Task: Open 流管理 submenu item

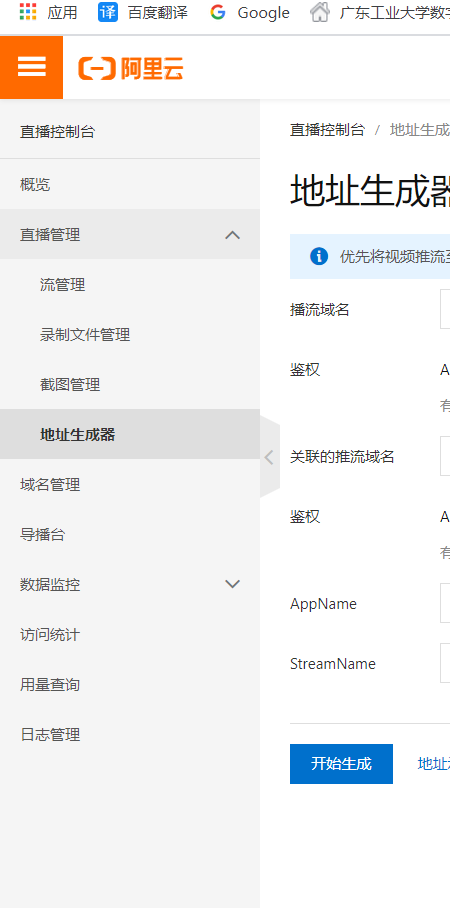Action: 130,284
